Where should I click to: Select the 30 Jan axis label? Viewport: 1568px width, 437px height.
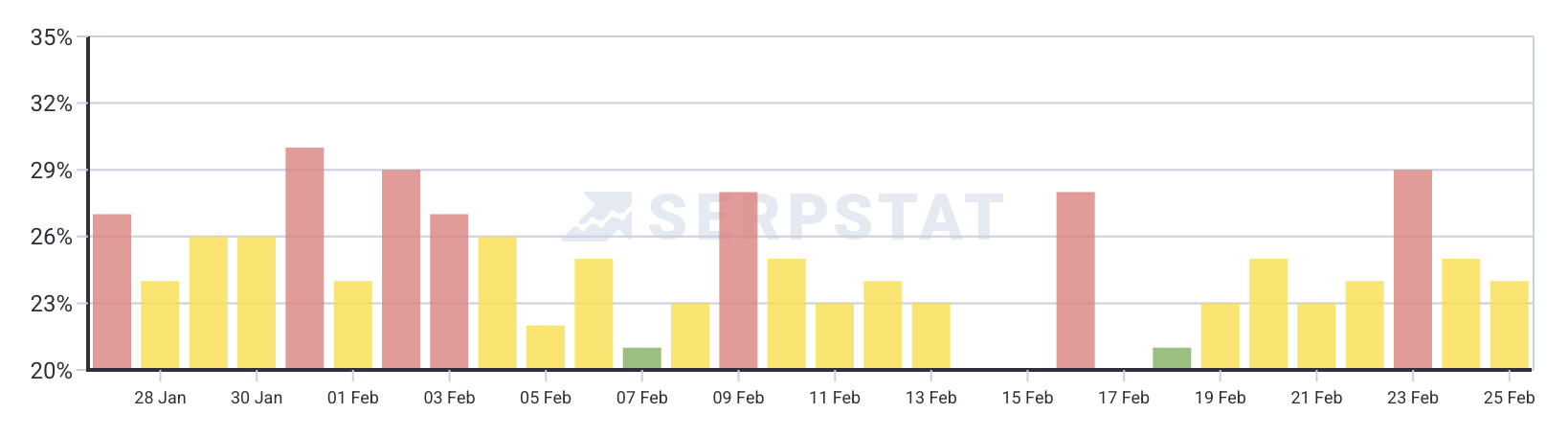point(257,398)
